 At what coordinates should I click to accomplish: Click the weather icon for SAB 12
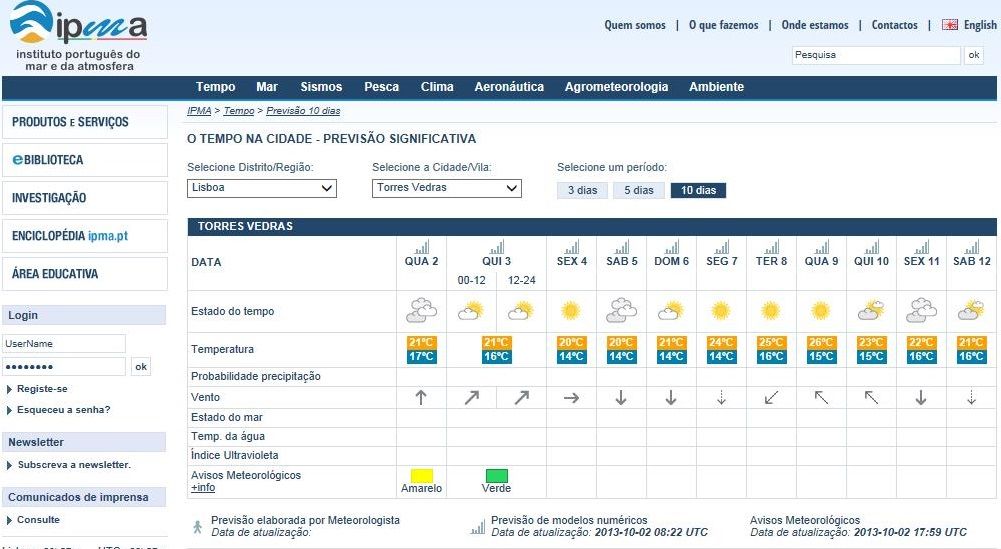tap(971, 310)
